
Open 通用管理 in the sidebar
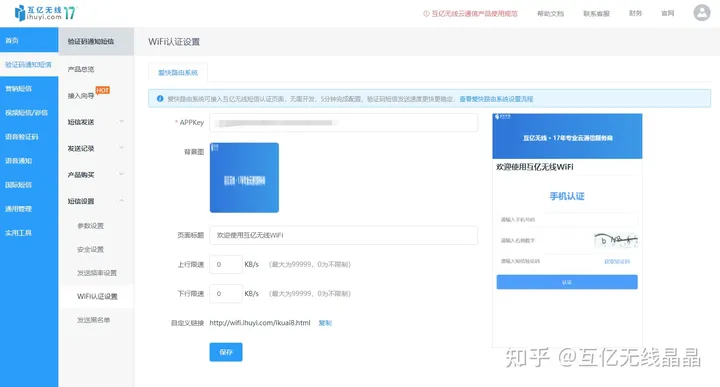click(x=29, y=209)
